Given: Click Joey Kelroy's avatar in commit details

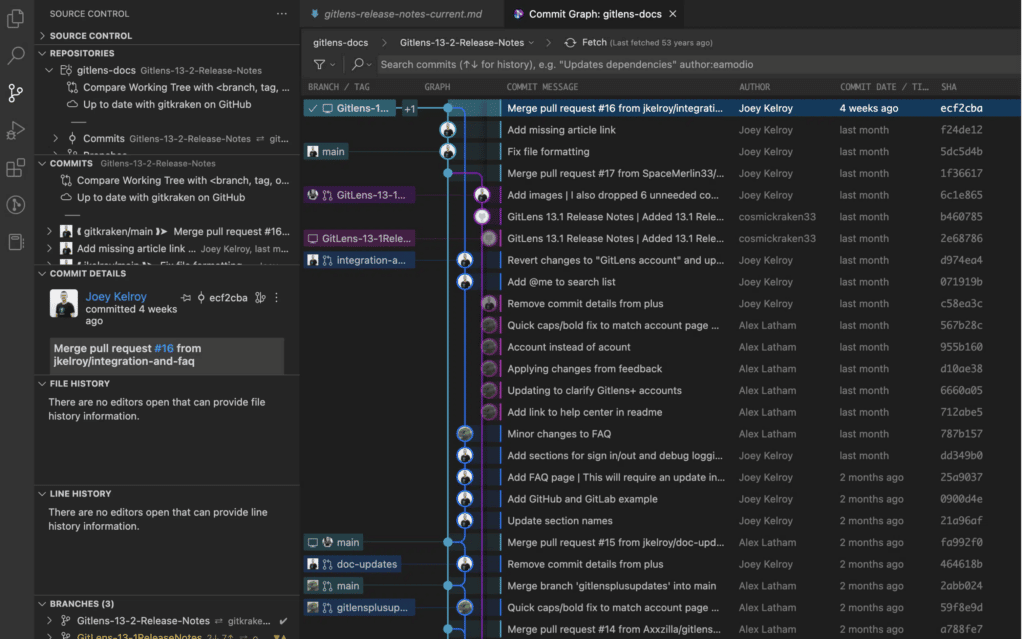Looking at the screenshot, I should pyautogui.click(x=64, y=303).
